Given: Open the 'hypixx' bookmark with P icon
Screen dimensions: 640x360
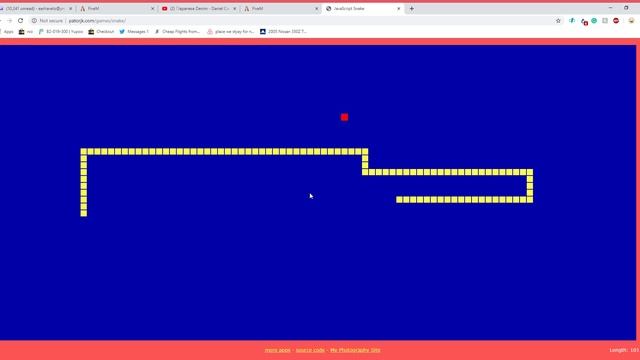Looking at the screenshot, I should 60,31.
